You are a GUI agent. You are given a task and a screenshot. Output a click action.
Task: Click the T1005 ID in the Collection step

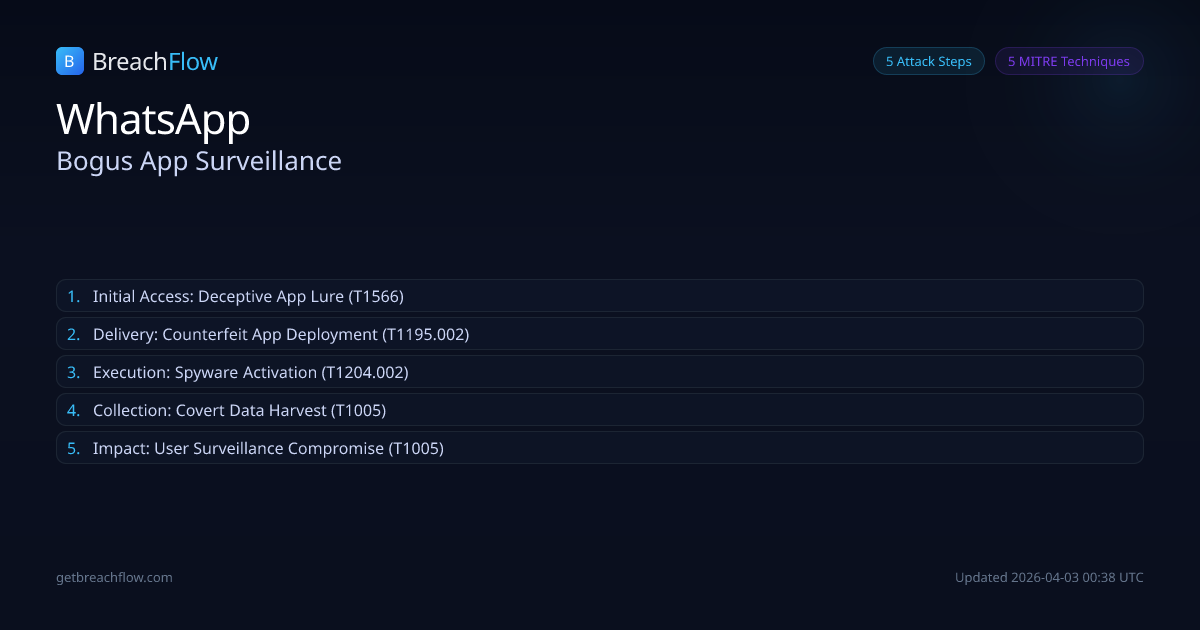(358, 410)
